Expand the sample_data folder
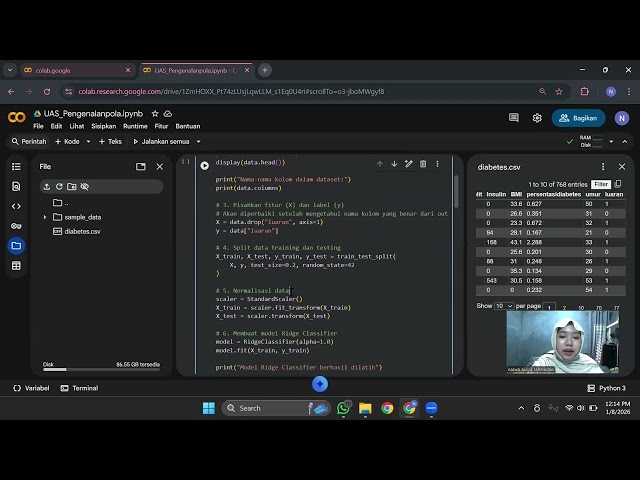This screenshot has width=640, height=480. pos(45,217)
